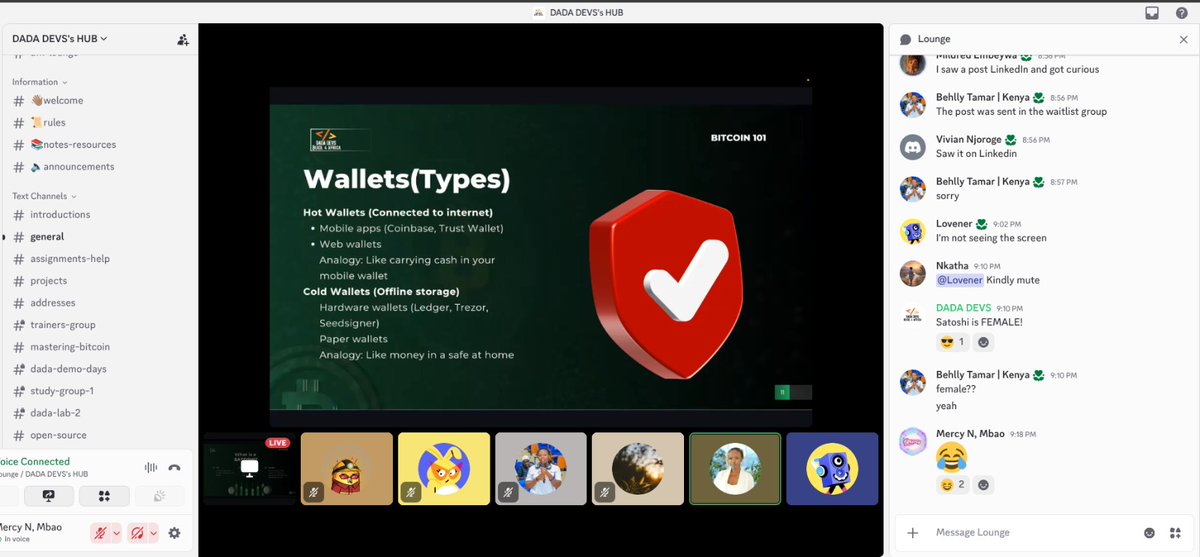The height and width of the screenshot is (557, 1200).
Task: Collapse the Text Channels category
Action: (x=45, y=196)
